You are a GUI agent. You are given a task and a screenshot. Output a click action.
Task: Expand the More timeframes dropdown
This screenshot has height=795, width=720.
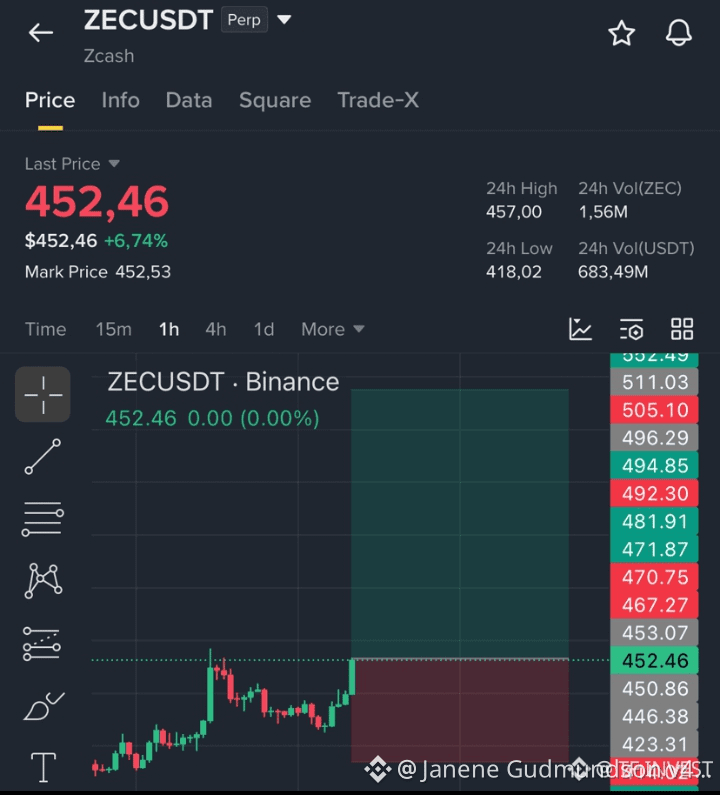(333, 330)
